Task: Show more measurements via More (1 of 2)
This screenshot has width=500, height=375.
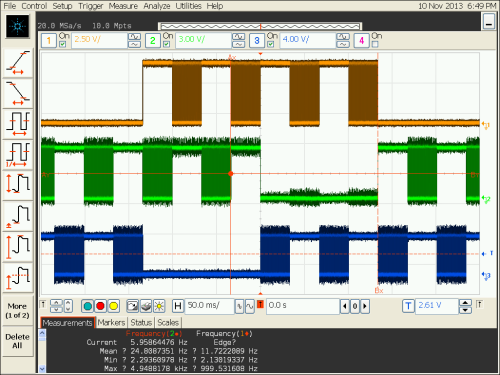Action: (18, 310)
